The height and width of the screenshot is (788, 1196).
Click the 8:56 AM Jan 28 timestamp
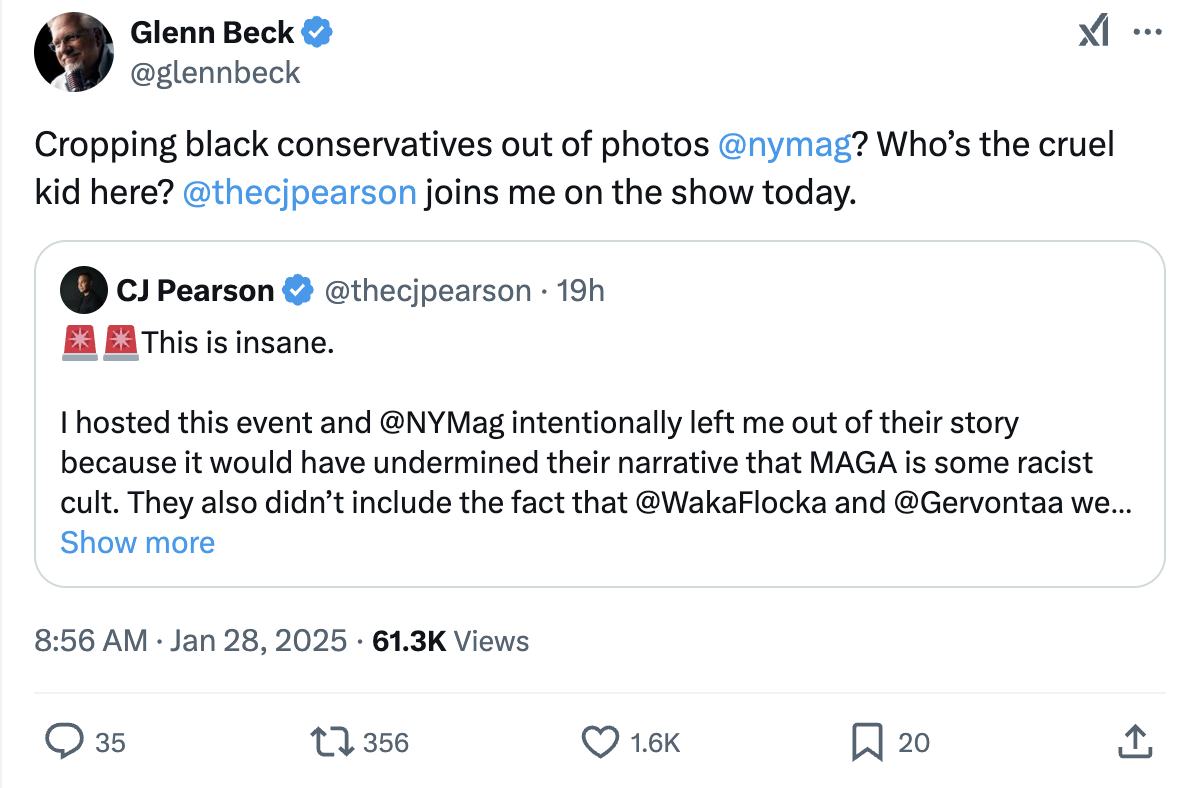pos(190,641)
